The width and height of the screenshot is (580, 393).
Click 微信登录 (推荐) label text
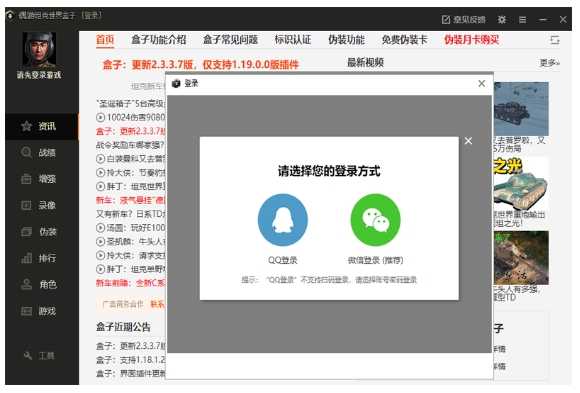click(x=375, y=260)
